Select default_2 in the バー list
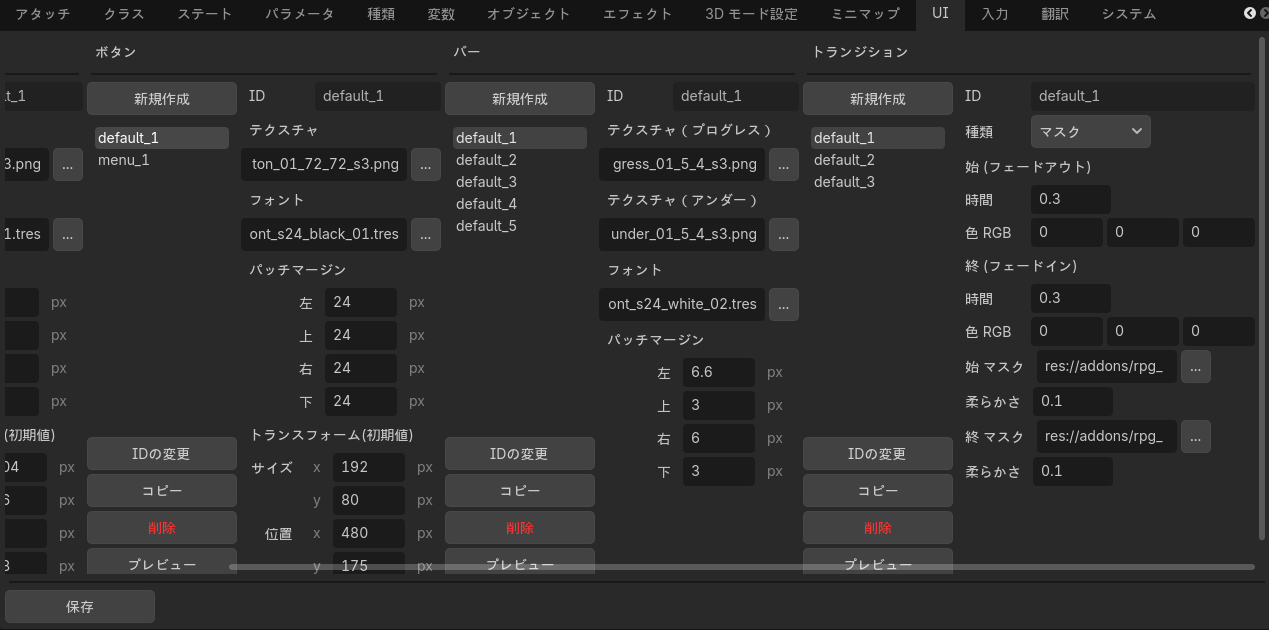 click(520, 160)
